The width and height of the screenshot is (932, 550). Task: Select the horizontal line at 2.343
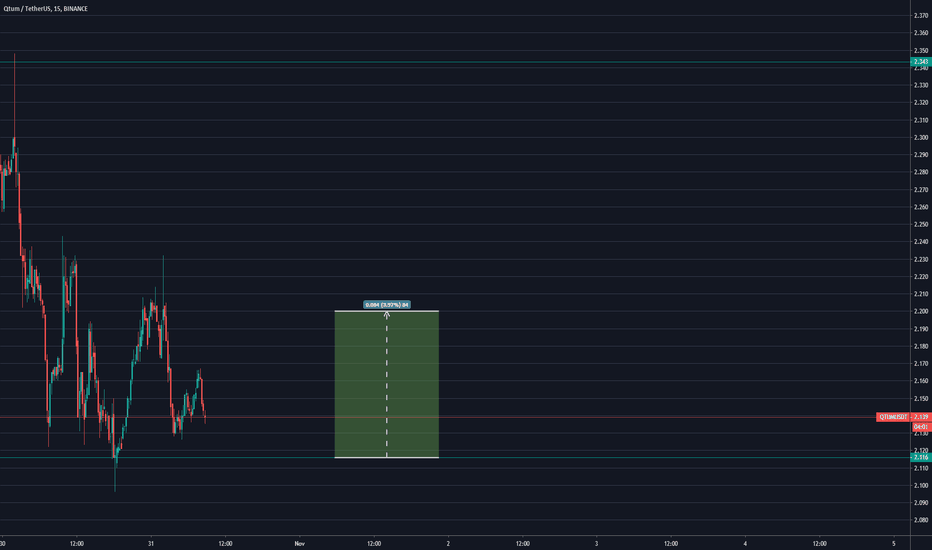coord(455,62)
